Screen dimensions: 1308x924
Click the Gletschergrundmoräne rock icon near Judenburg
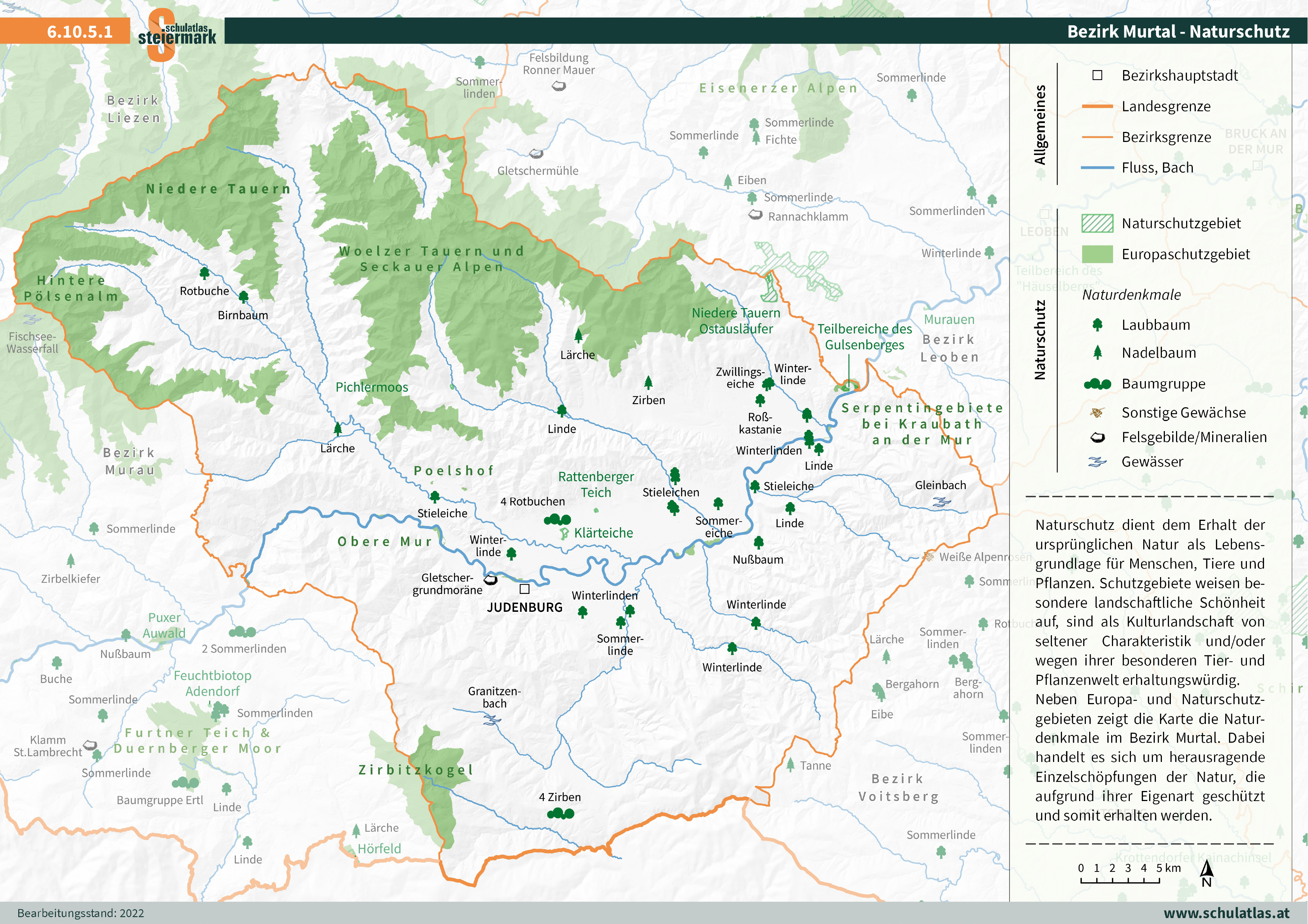[491, 580]
